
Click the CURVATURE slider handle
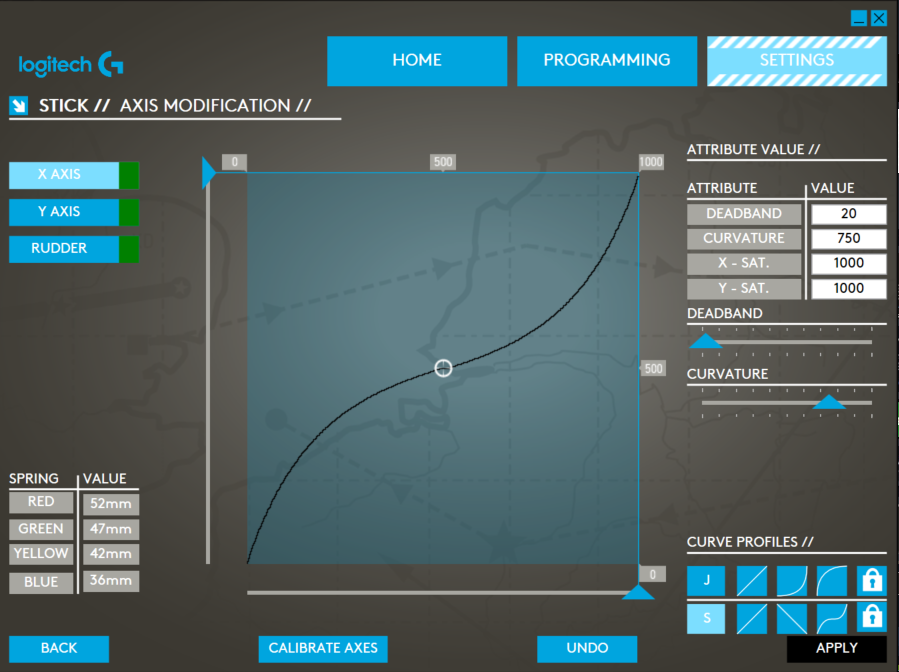[829, 401]
